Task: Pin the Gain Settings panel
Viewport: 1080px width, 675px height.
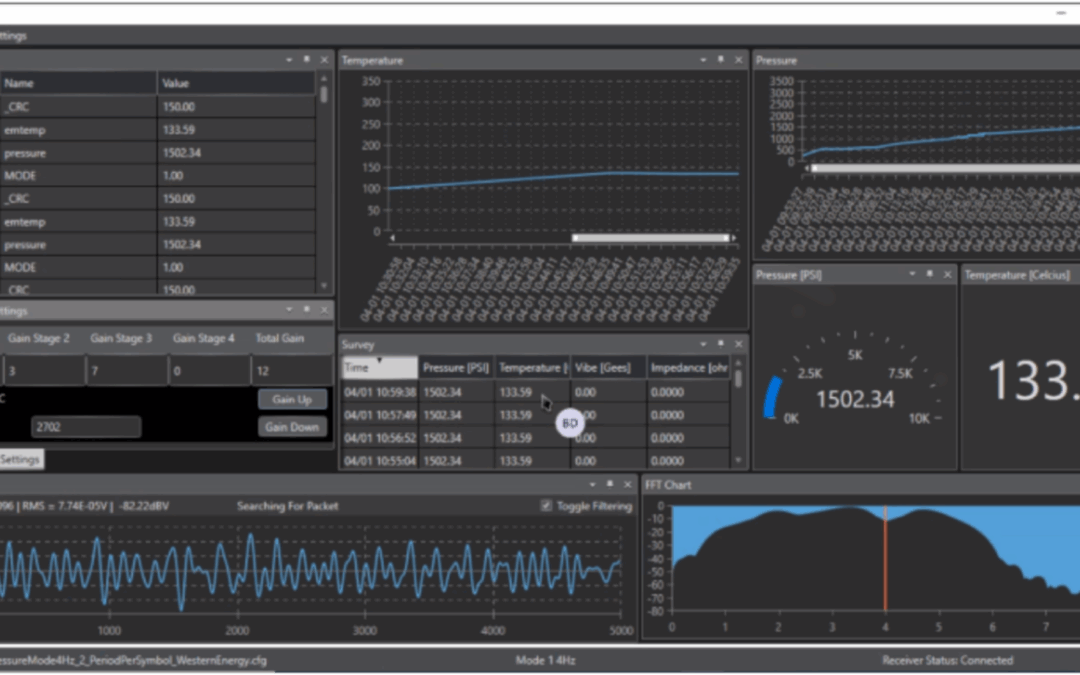Action: (306, 309)
